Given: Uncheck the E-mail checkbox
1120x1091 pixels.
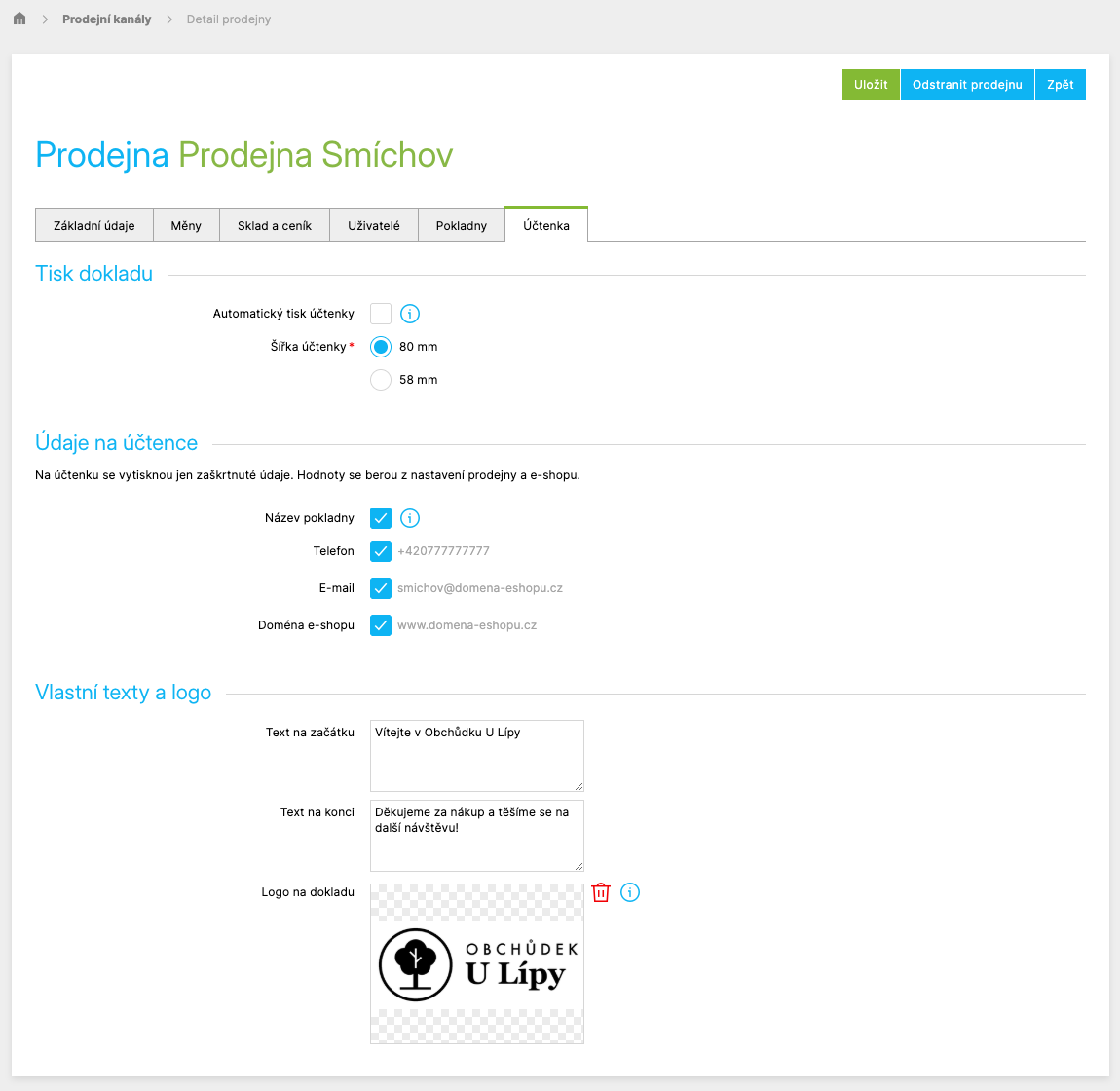Looking at the screenshot, I should pyautogui.click(x=381, y=588).
